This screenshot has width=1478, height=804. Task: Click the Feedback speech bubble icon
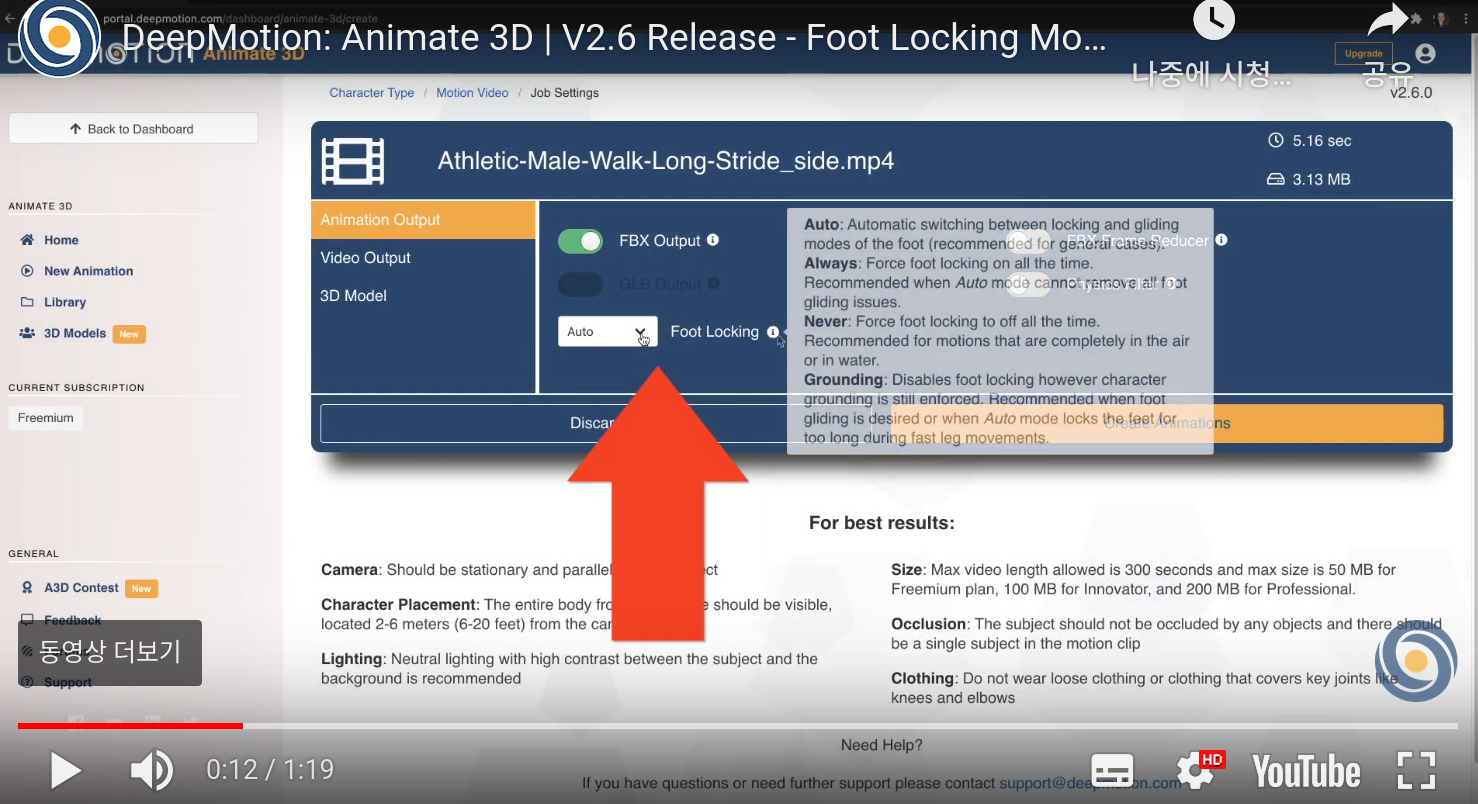(x=27, y=621)
